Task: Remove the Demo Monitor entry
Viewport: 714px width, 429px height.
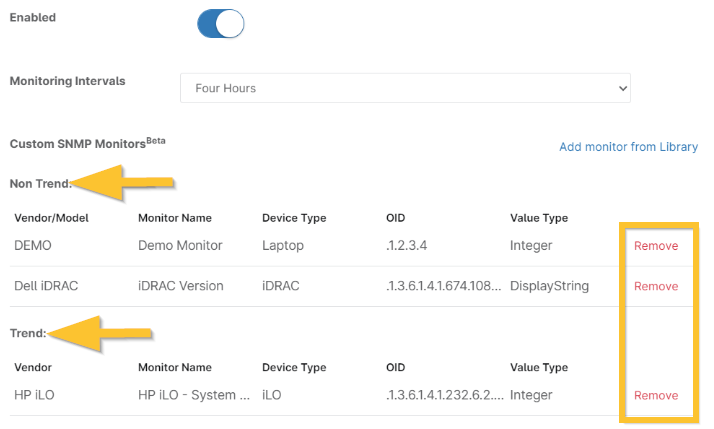Action: pos(655,246)
